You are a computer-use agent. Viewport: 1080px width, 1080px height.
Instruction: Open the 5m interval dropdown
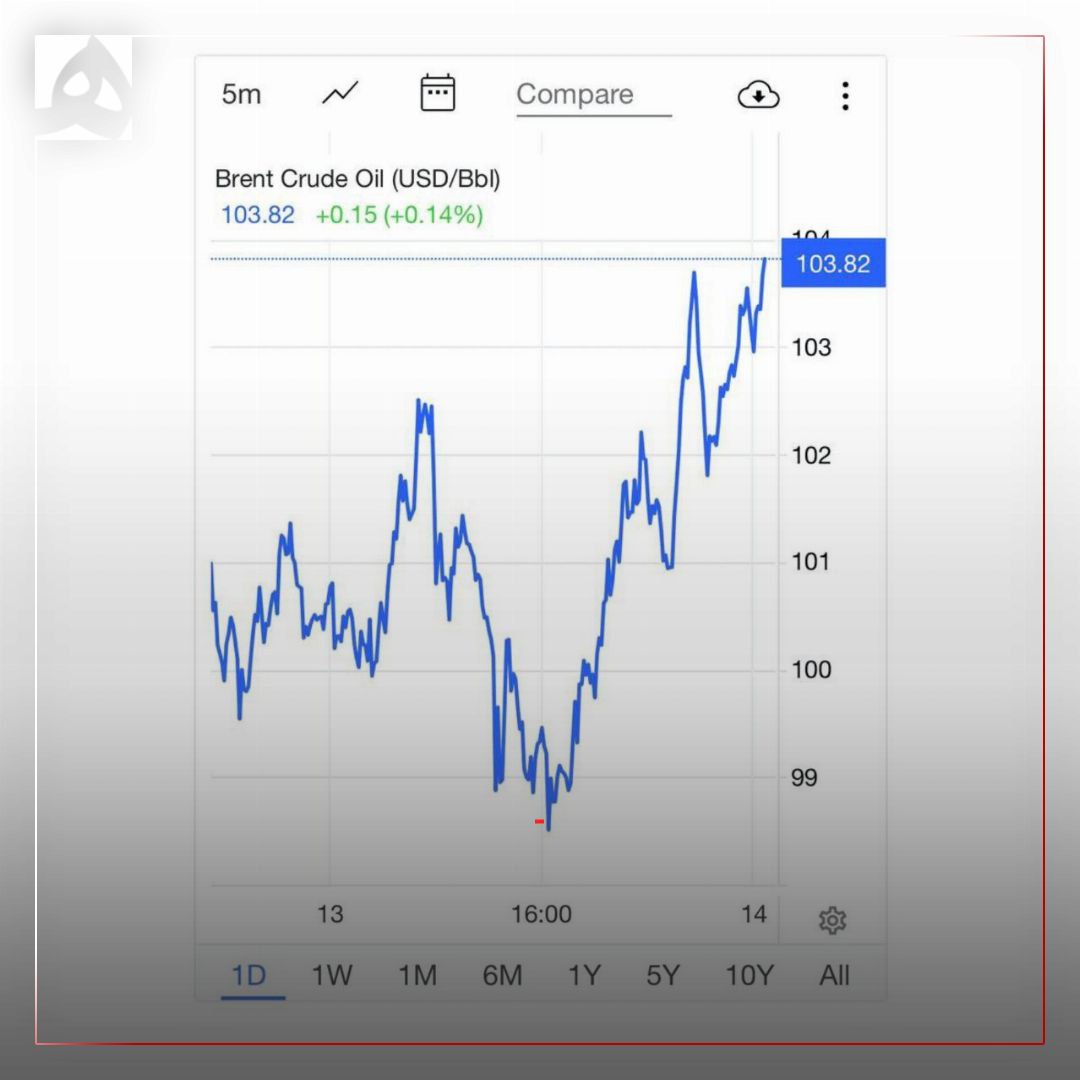[241, 94]
